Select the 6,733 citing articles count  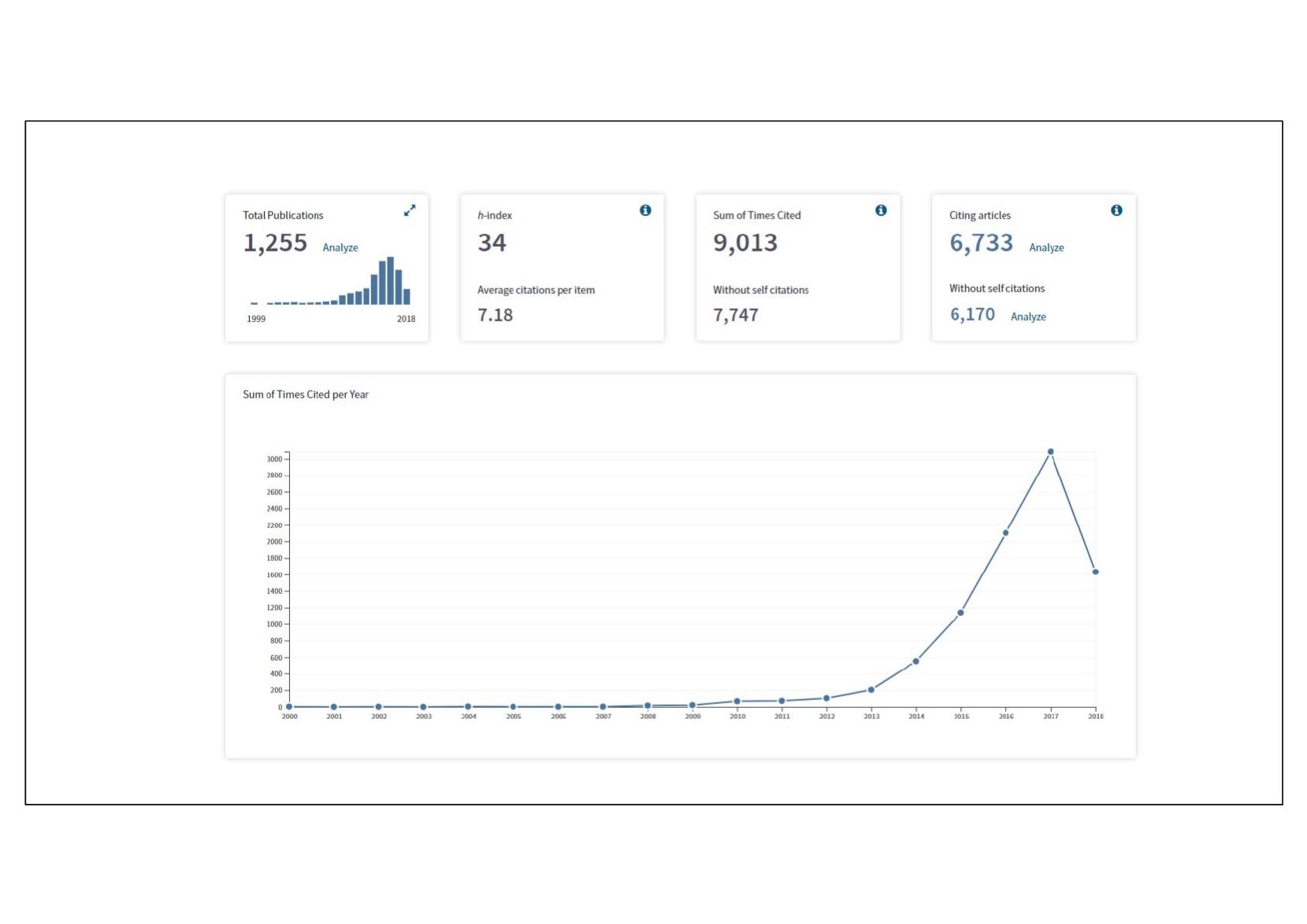tap(981, 244)
